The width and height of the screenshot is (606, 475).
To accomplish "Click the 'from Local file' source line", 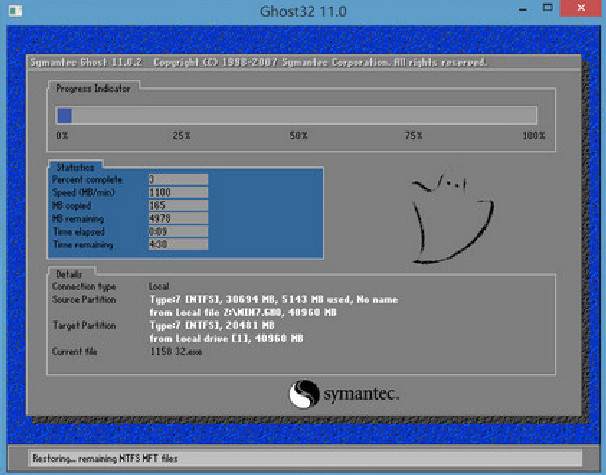I will (x=243, y=312).
